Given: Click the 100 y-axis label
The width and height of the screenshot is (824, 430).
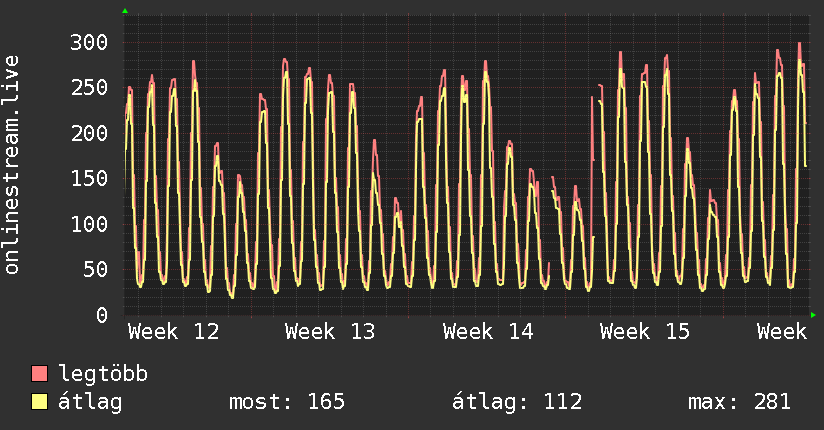Looking at the screenshot, I should tap(89, 224).
